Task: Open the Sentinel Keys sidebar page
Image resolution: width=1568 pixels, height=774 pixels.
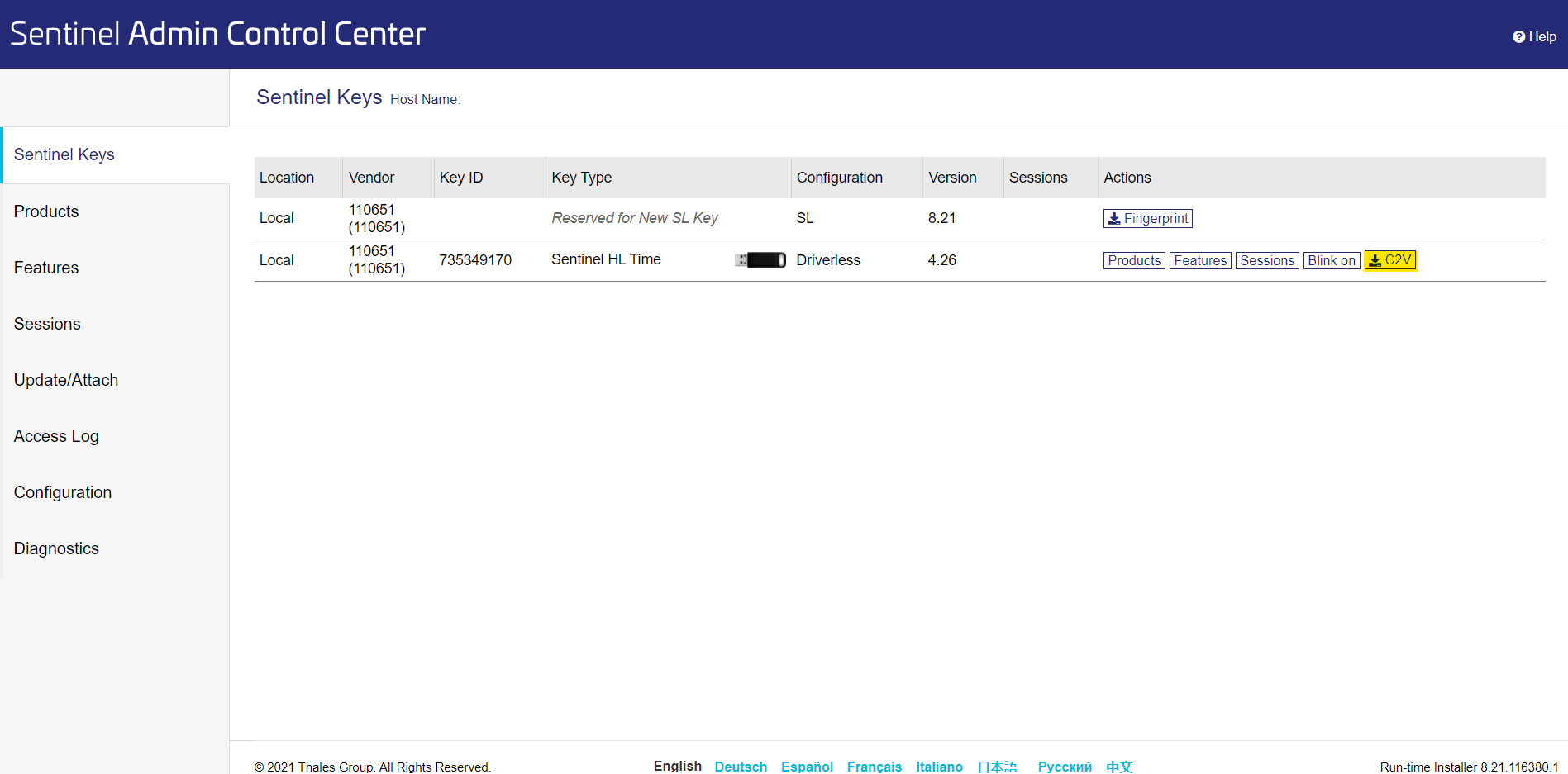Action: tap(64, 155)
